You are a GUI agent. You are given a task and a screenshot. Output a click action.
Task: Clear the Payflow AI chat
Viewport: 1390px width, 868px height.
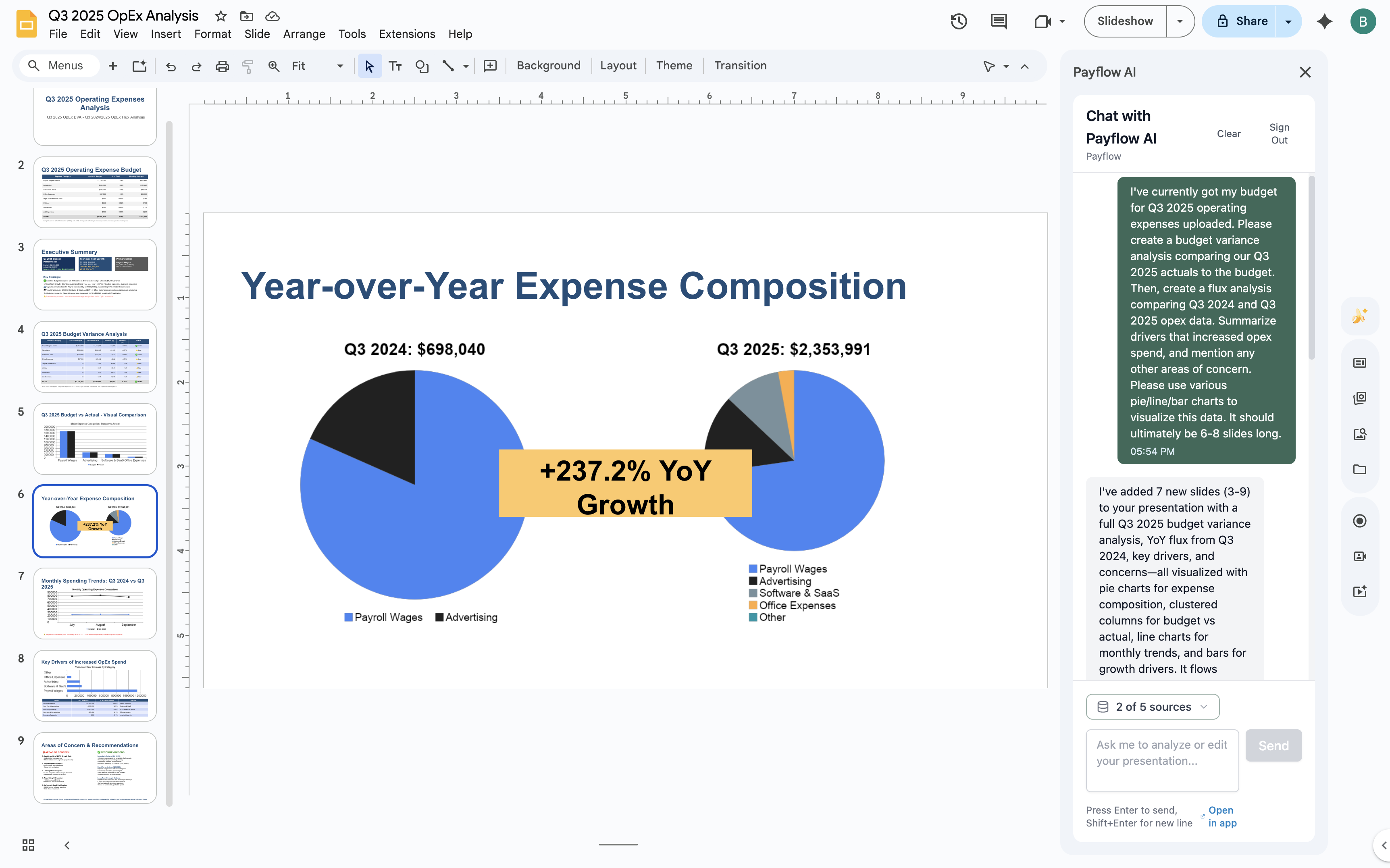pyautogui.click(x=1229, y=133)
